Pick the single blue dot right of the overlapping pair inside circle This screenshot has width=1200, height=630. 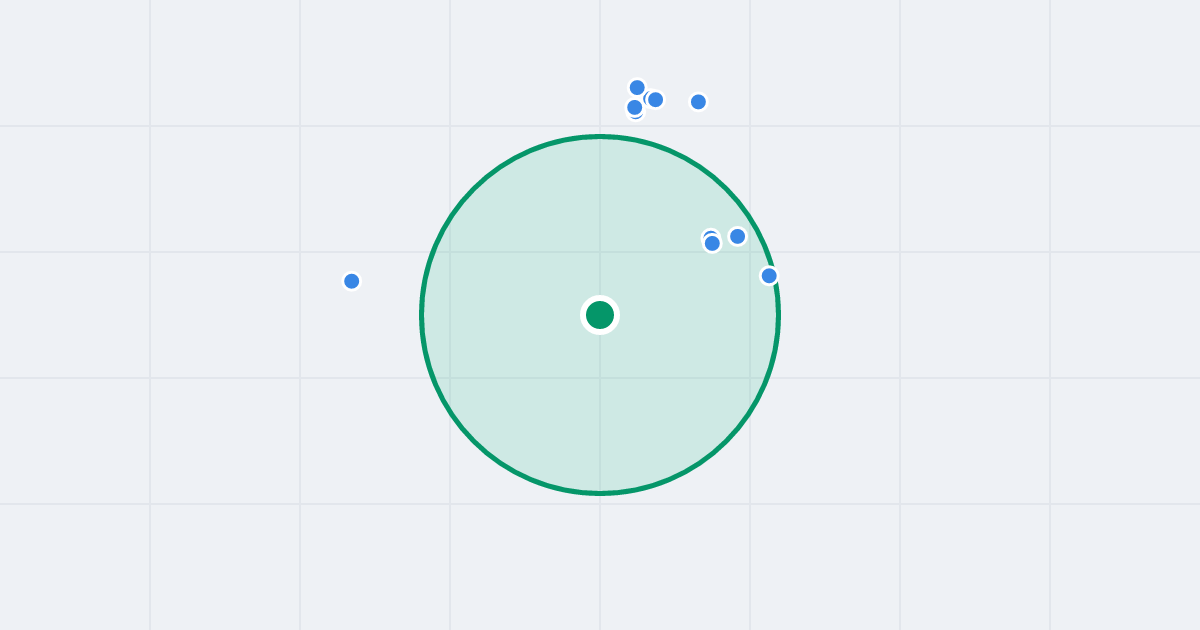coord(738,236)
